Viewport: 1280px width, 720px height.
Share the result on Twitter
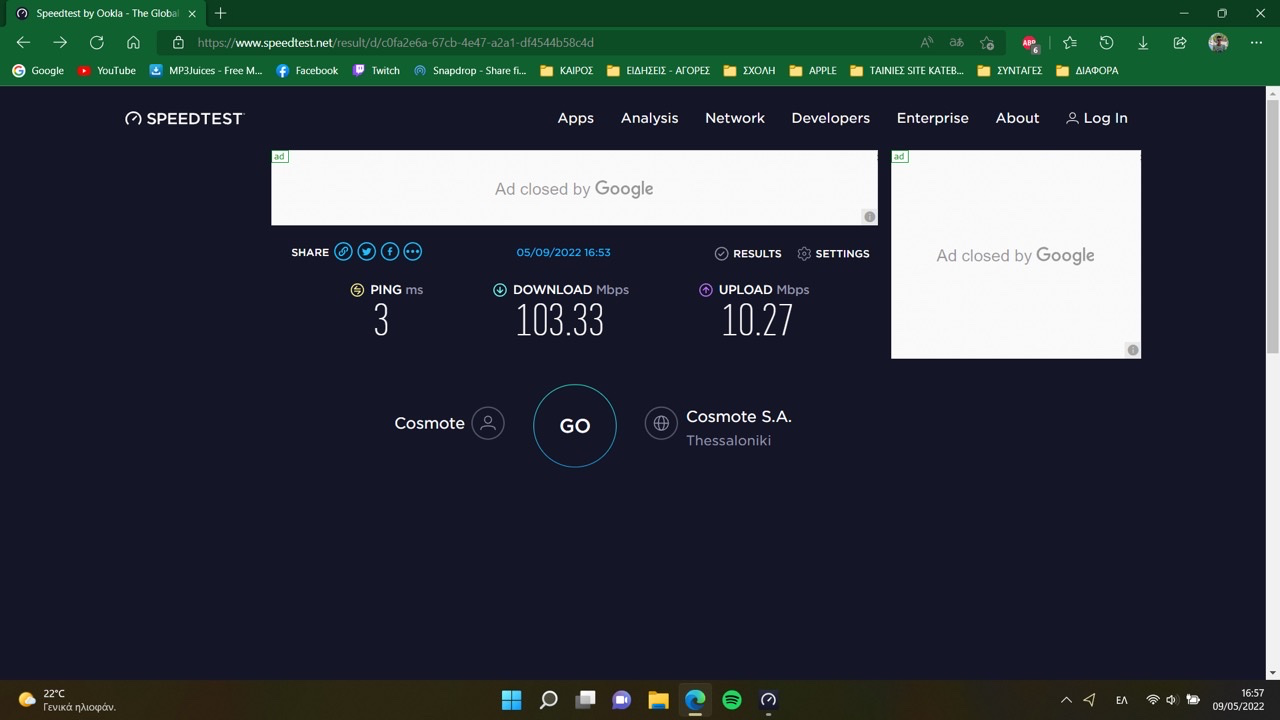tap(367, 252)
